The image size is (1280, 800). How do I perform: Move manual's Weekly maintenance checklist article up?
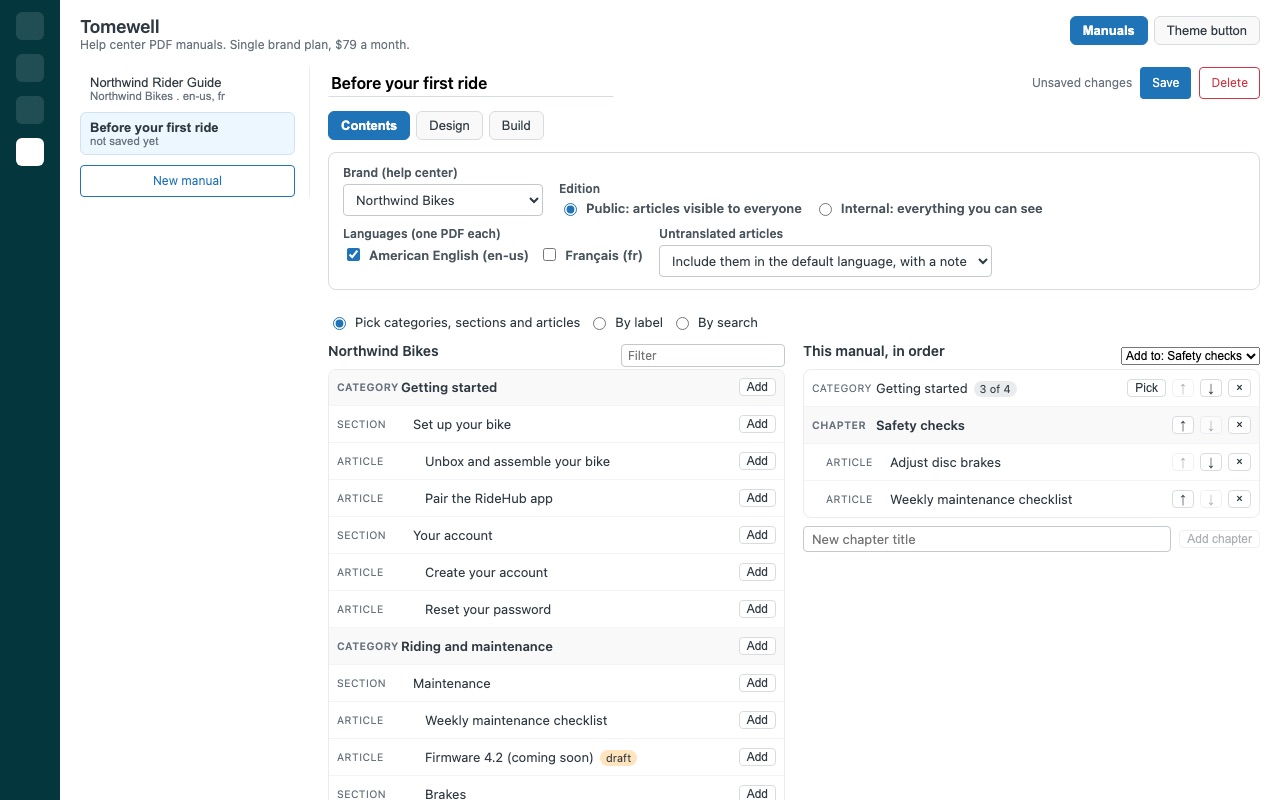tap(1182, 499)
